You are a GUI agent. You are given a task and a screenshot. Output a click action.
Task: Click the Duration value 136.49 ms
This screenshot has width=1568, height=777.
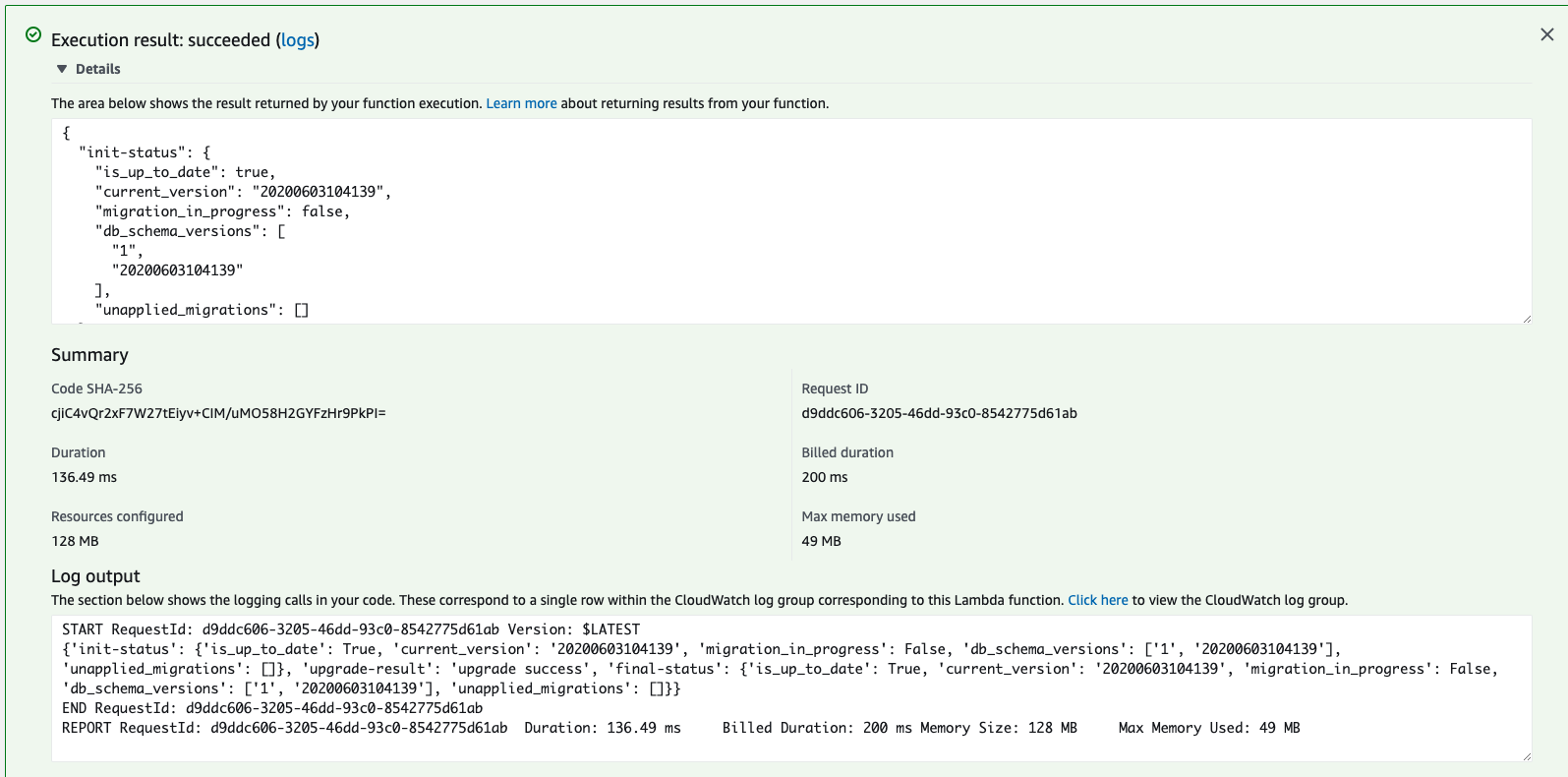coord(84,477)
